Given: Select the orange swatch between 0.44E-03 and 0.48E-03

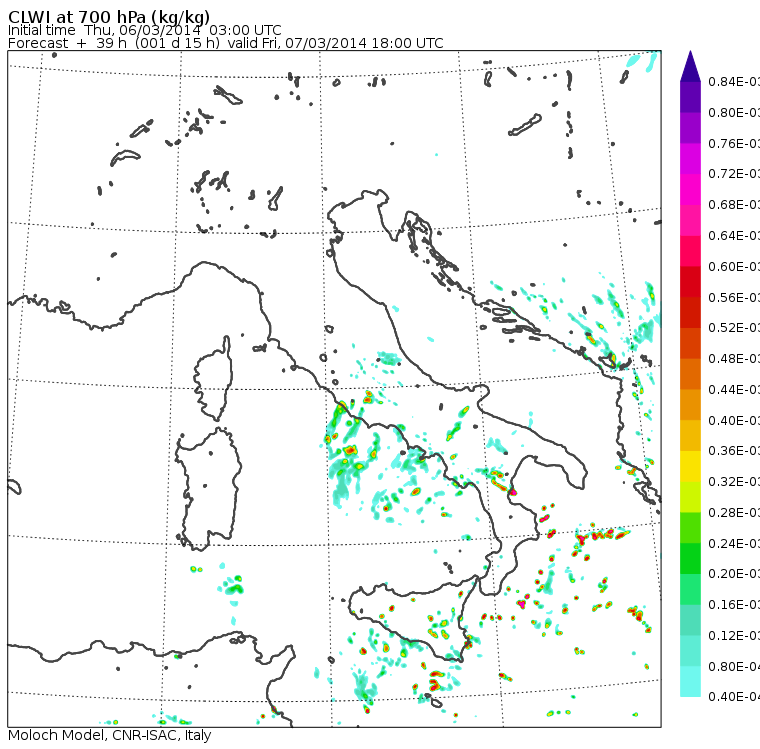Looking at the screenshot, I should tap(690, 374).
